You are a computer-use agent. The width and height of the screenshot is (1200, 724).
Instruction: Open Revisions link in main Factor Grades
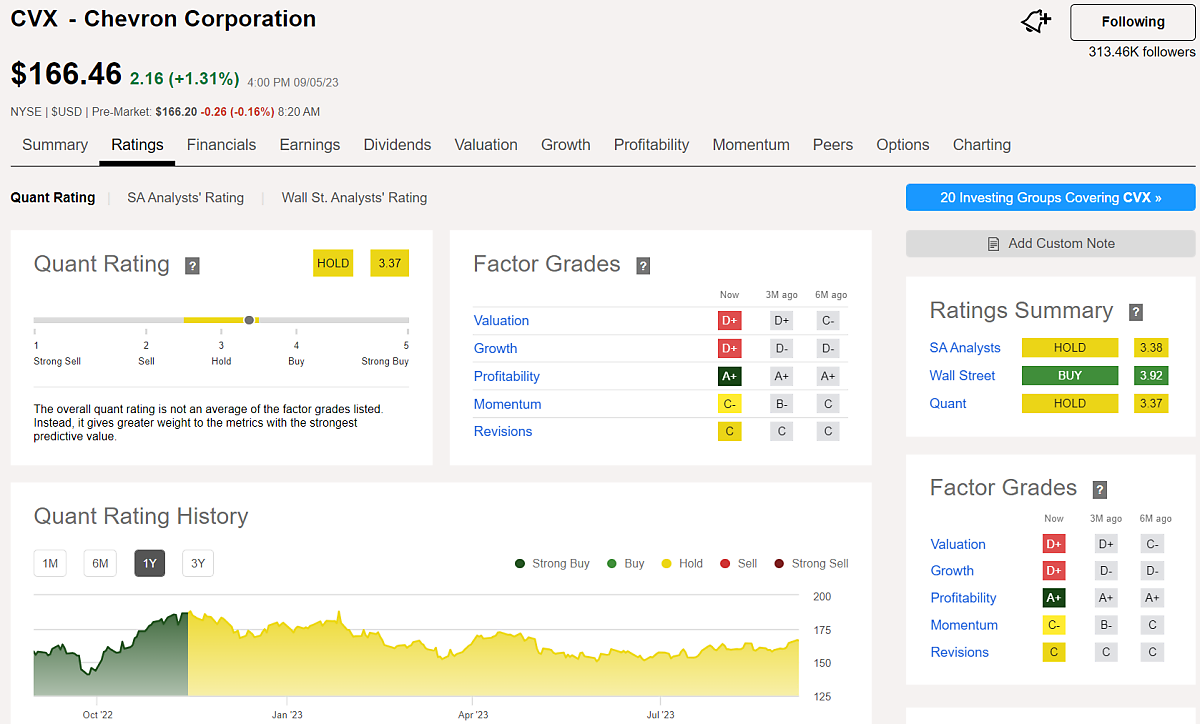pyautogui.click(x=503, y=432)
